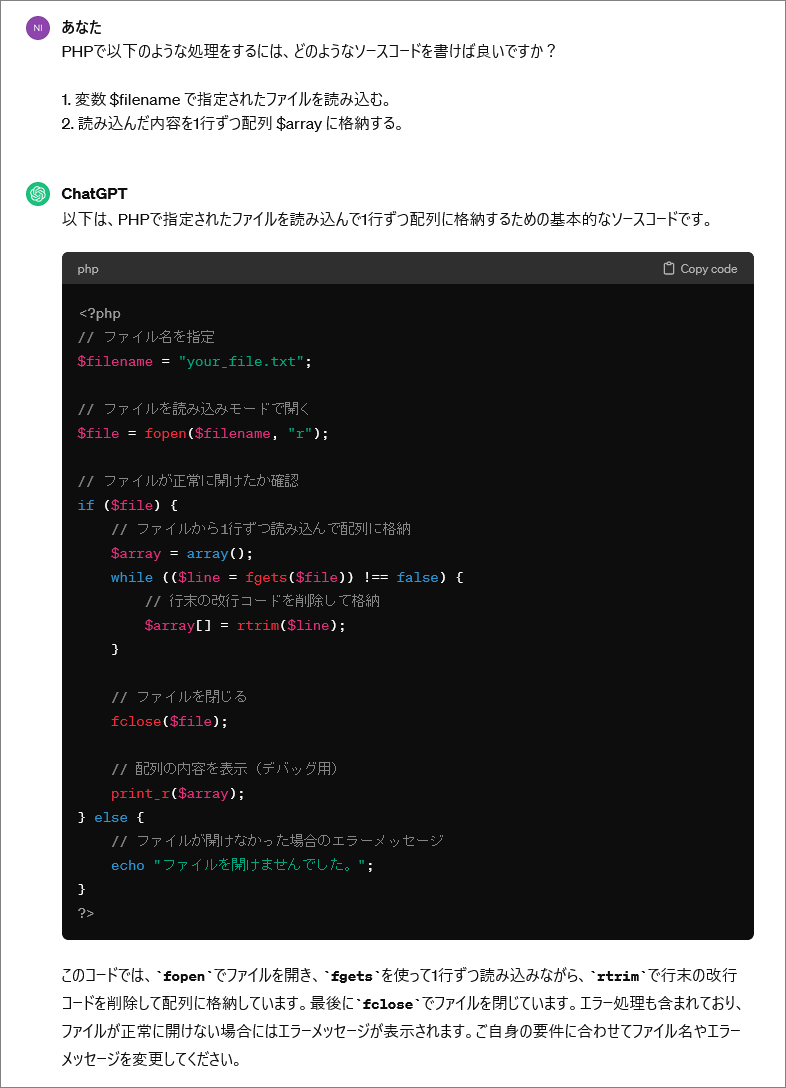
Task: Click the fclose($file) line
Action: 169,722
